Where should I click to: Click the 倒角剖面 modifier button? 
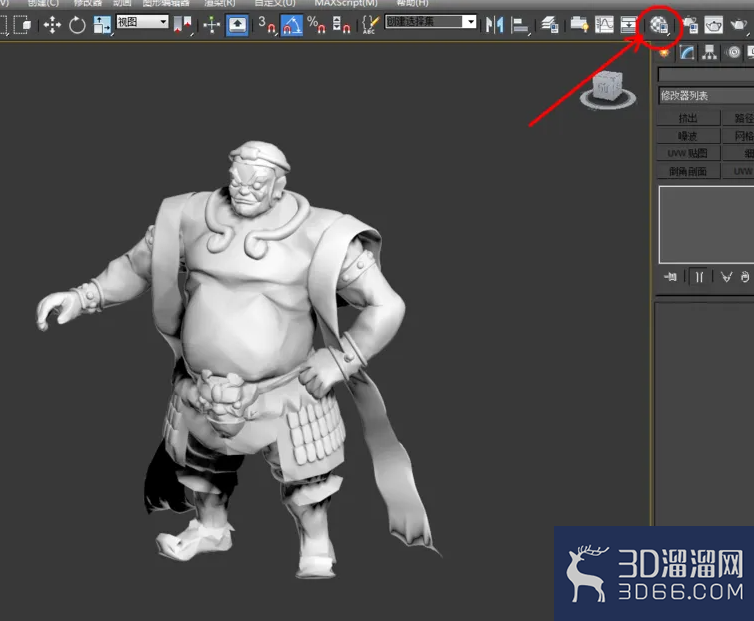click(688, 171)
